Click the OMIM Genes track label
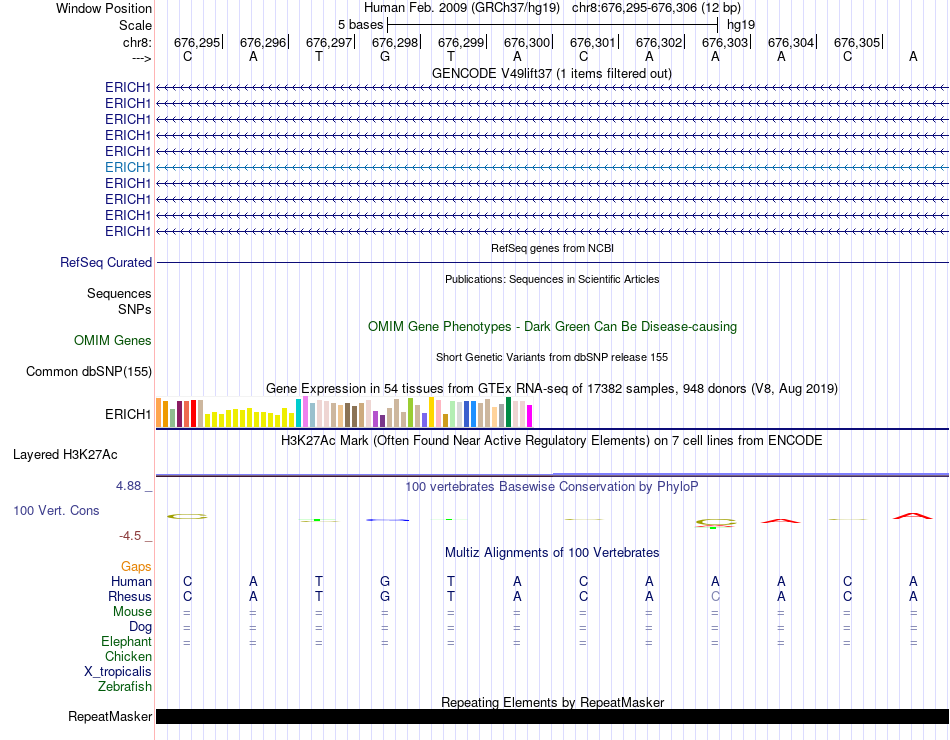 (113, 341)
